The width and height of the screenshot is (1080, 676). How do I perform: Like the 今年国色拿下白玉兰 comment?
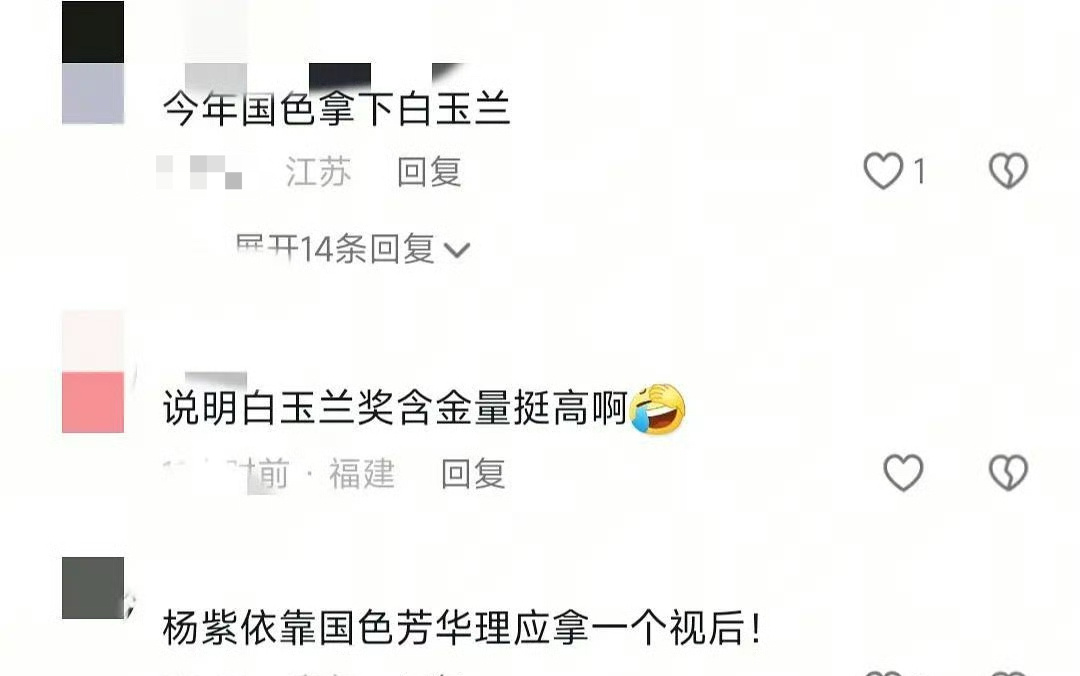(x=883, y=171)
